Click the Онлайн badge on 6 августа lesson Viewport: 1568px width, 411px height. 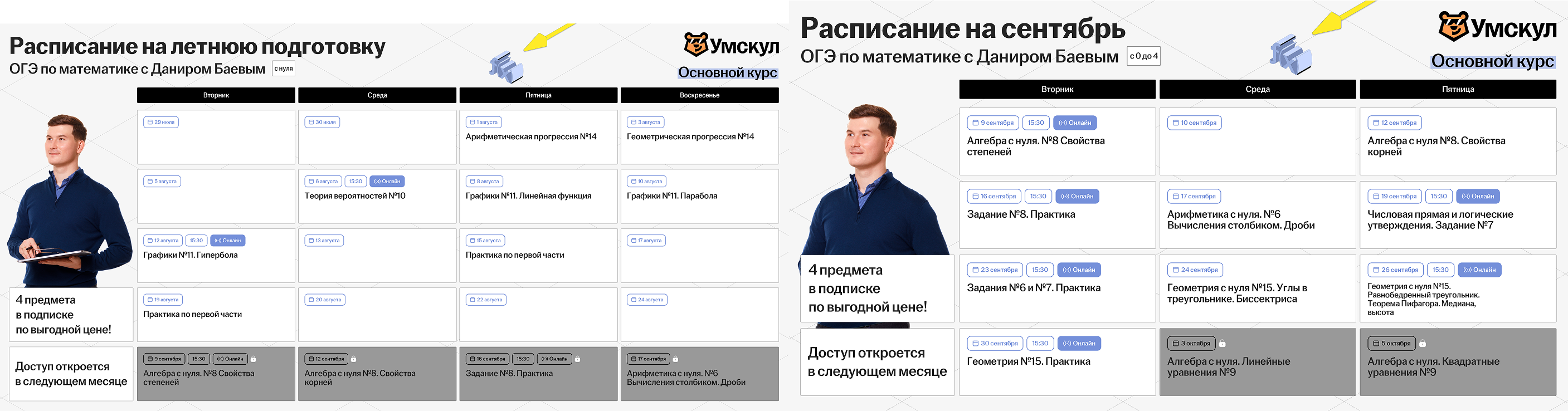(x=387, y=181)
